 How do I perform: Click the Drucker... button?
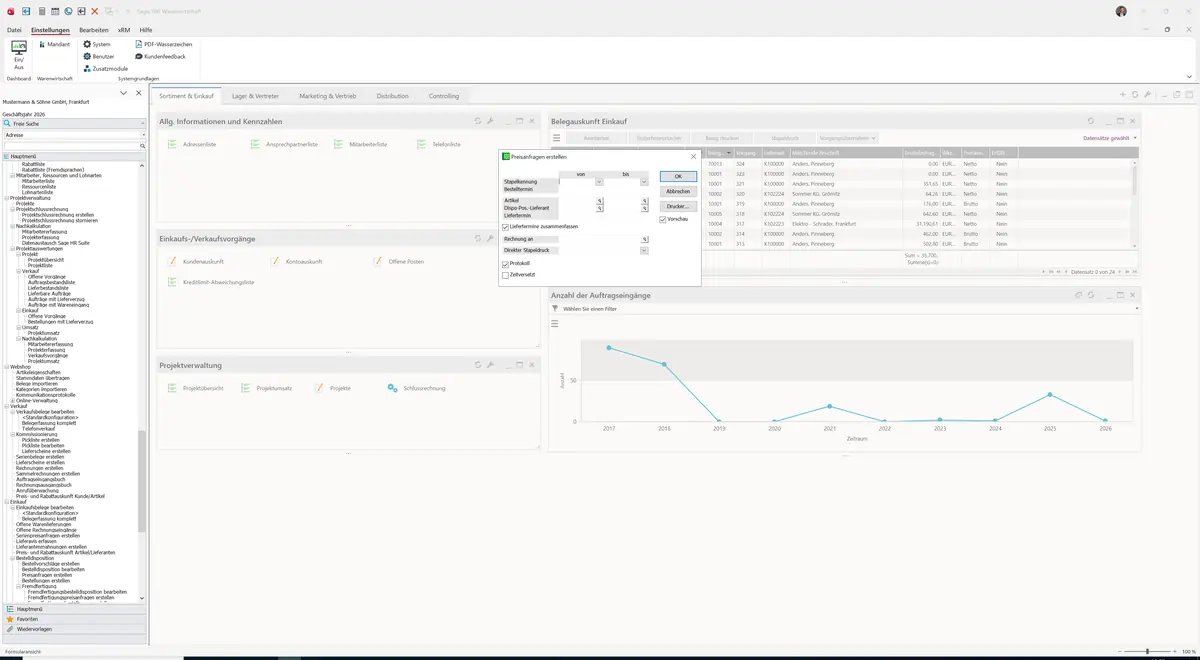(678, 206)
